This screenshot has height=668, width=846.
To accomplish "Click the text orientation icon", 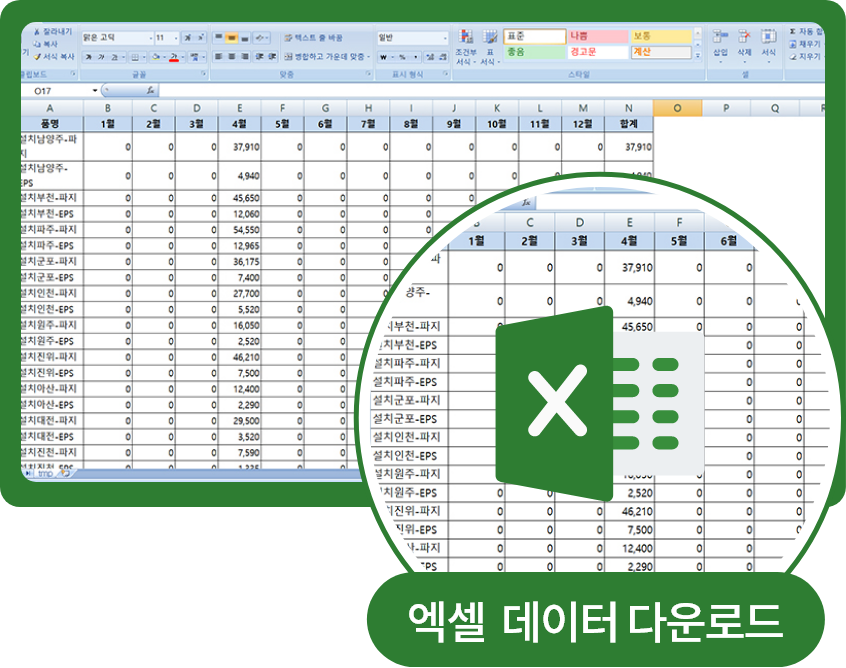I will (261, 38).
